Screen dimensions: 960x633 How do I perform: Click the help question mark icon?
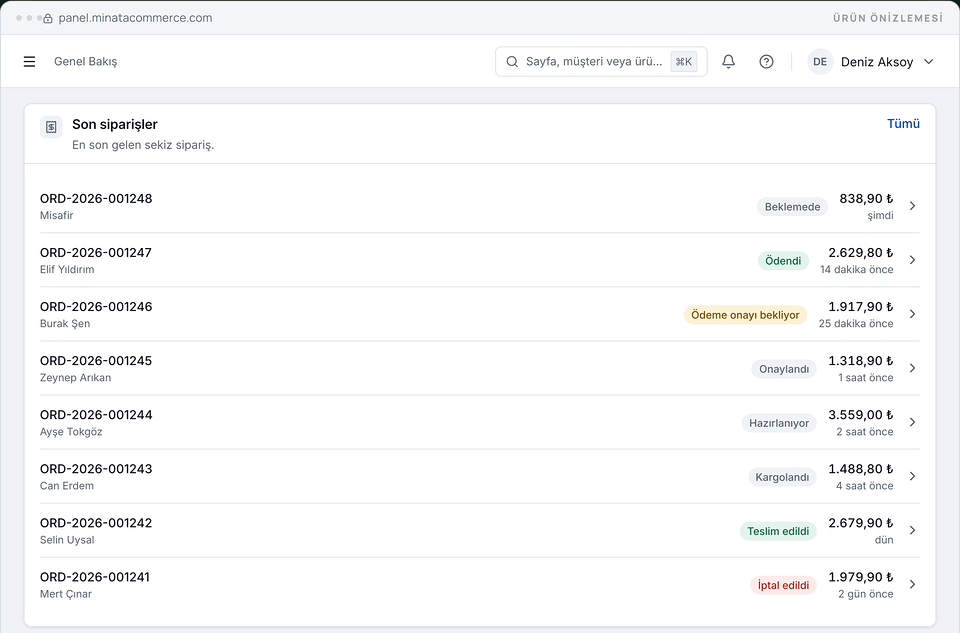click(766, 61)
